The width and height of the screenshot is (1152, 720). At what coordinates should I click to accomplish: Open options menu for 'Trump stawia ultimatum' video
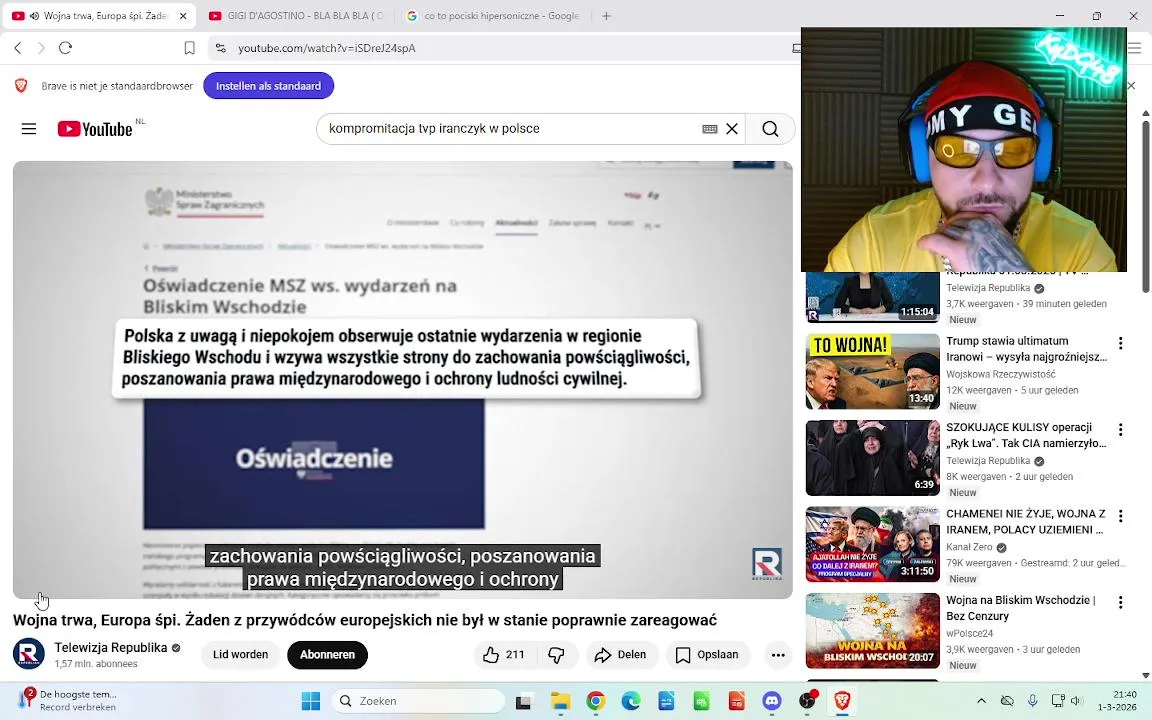1120,343
